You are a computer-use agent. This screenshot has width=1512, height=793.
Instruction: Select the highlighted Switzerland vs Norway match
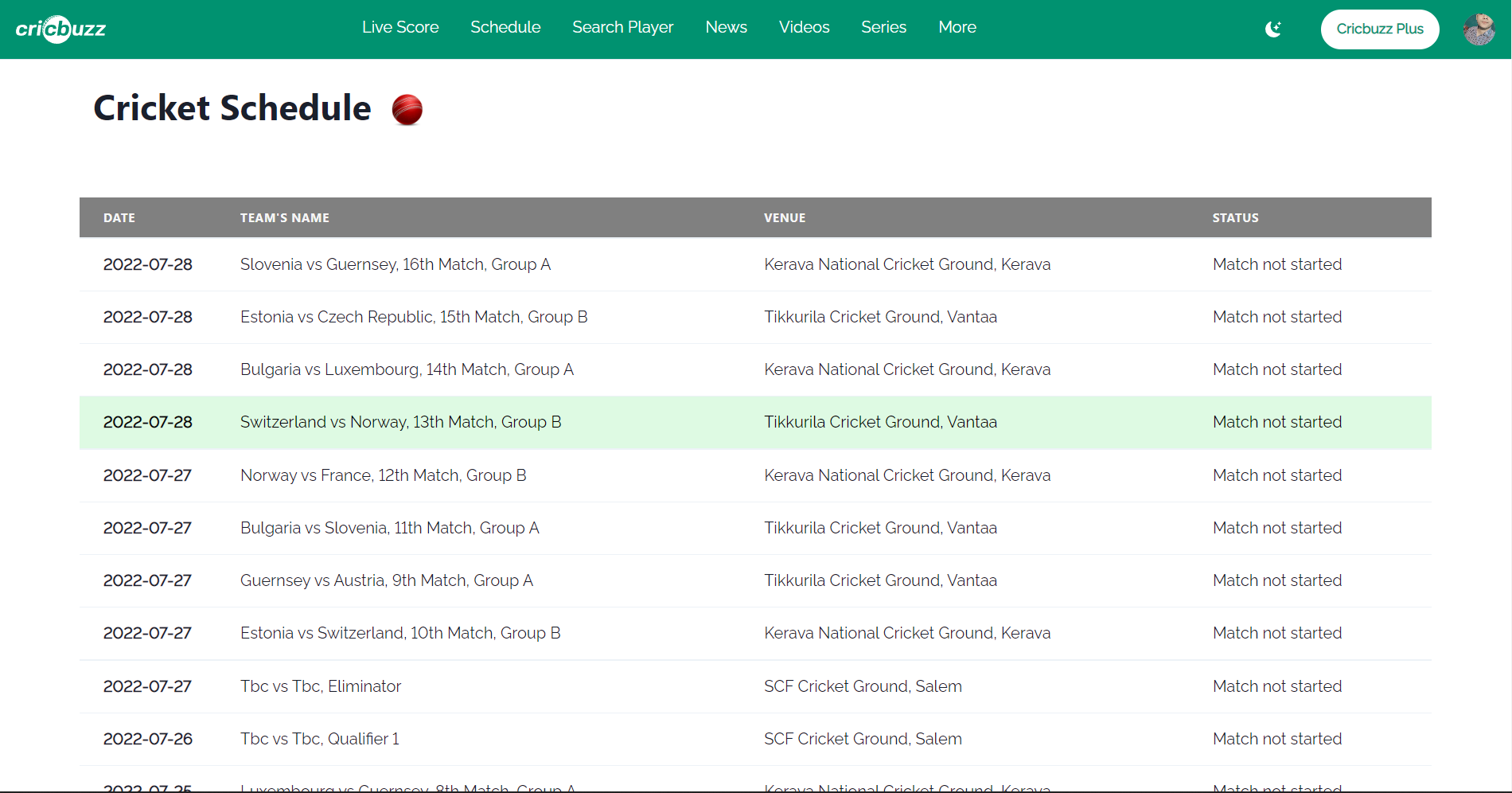pyautogui.click(x=399, y=422)
